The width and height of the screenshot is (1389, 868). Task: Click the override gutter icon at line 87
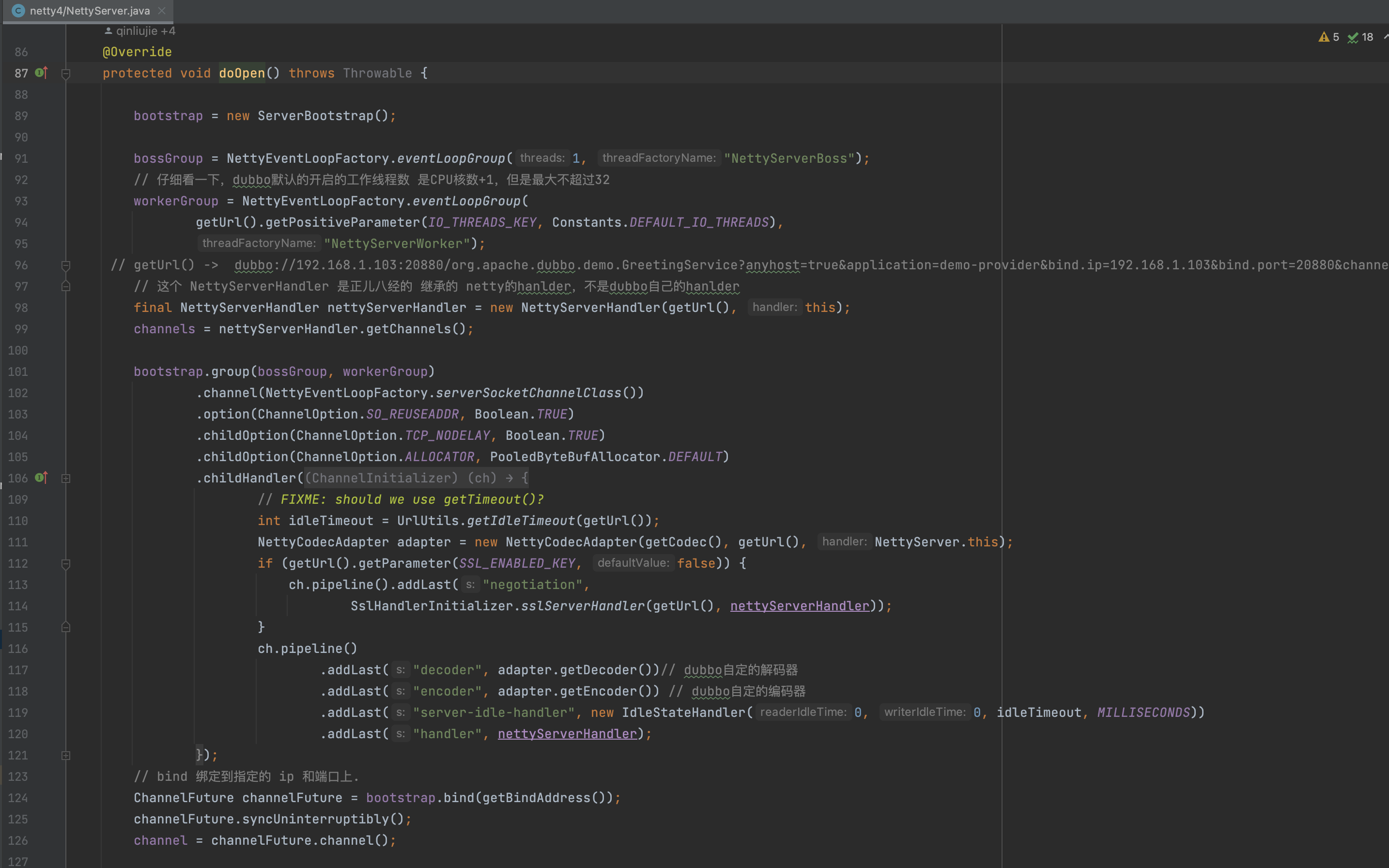tap(41, 73)
